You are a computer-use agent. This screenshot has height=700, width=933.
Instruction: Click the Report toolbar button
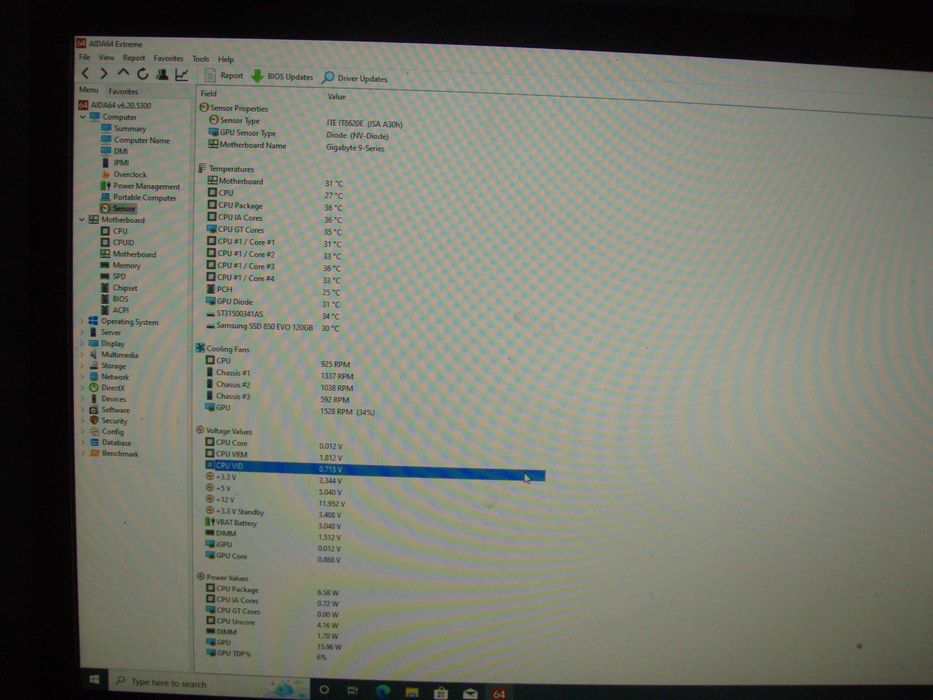pyautogui.click(x=224, y=76)
